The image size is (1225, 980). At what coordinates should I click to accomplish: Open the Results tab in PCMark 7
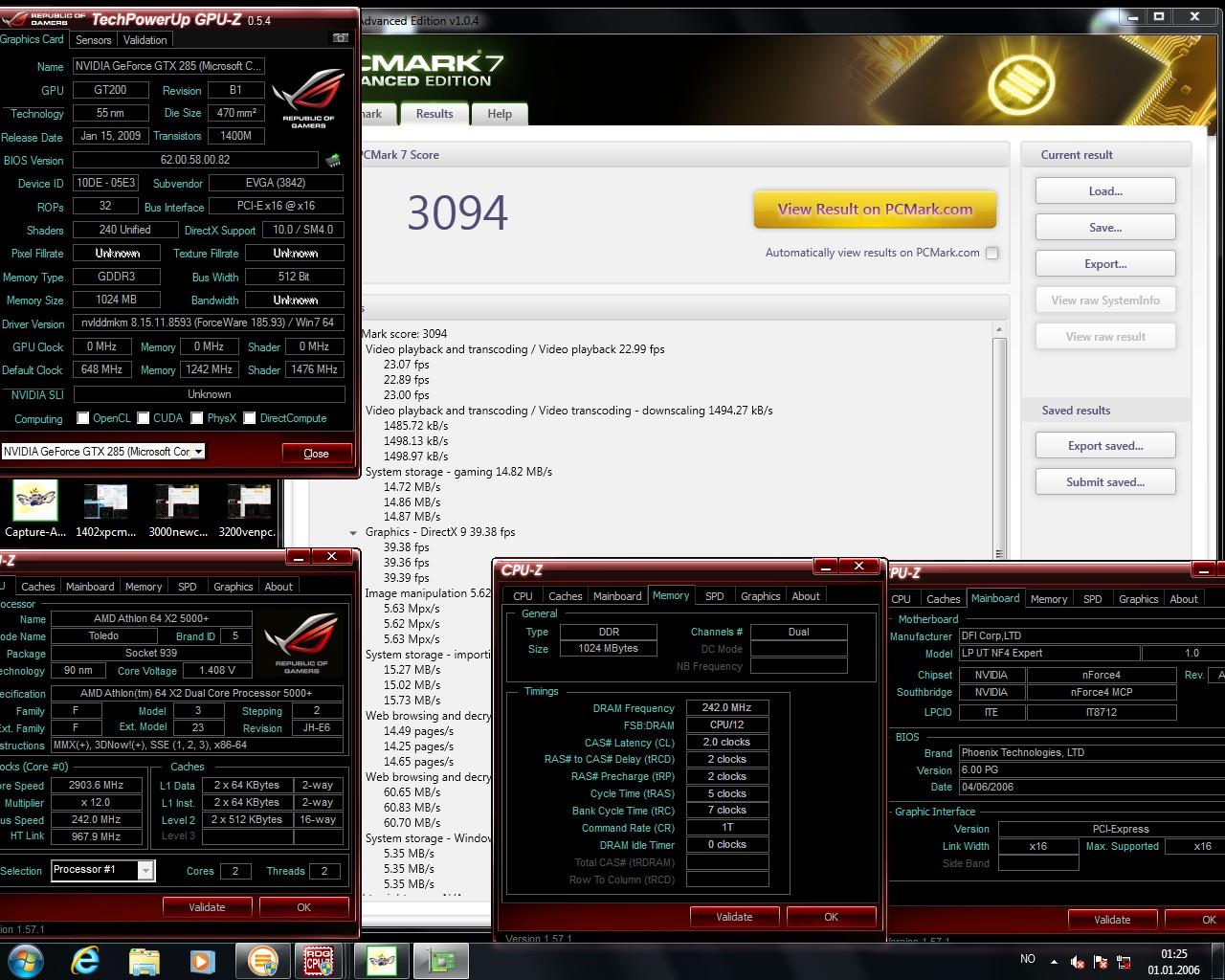pyautogui.click(x=434, y=113)
